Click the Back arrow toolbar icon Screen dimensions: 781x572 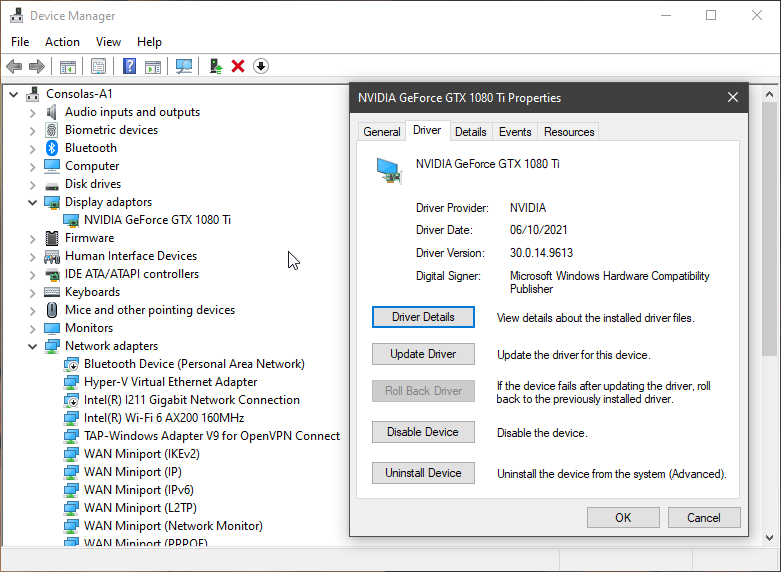click(x=14, y=66)
